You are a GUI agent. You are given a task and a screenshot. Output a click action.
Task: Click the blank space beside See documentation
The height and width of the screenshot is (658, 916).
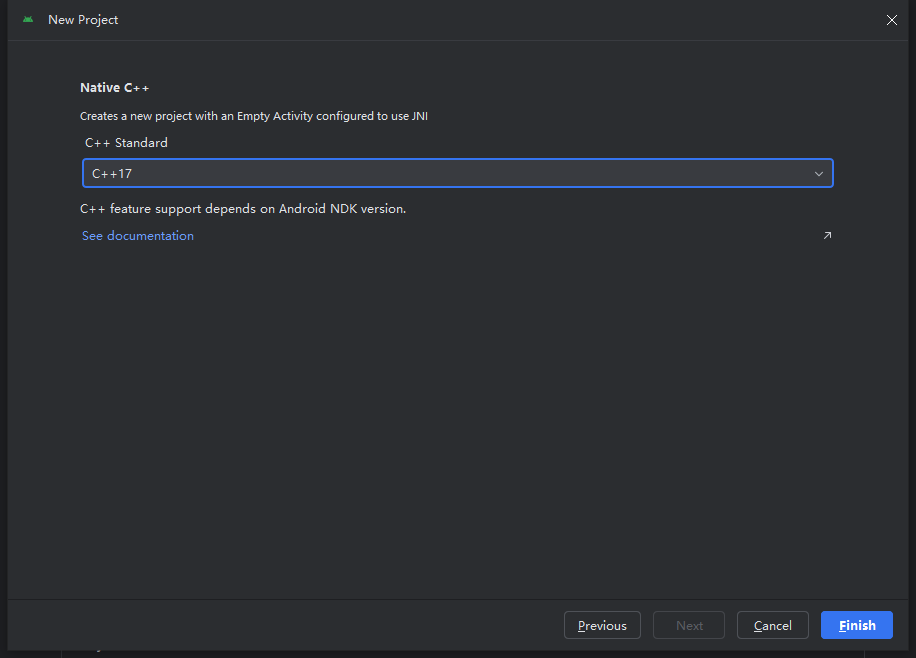pyautogui.click(x=500, y=236)
